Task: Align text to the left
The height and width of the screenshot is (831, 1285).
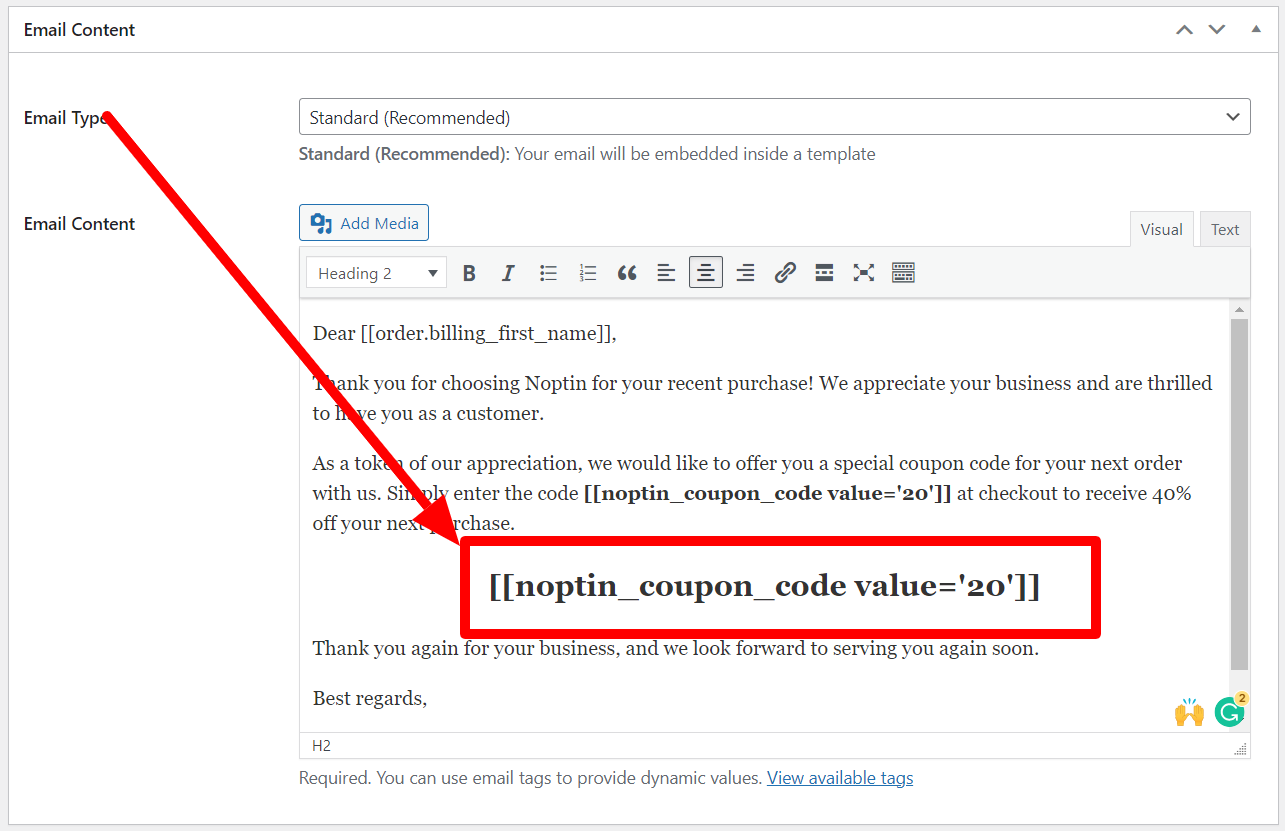Action: (666, 273)
